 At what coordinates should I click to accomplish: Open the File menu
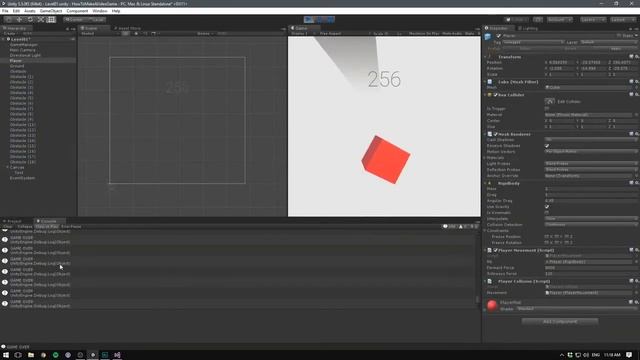(5, 11)
